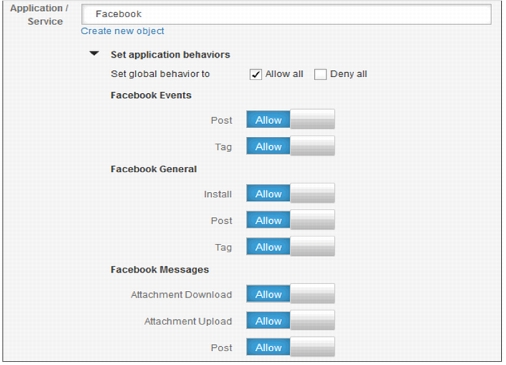Click the blue Allow label for Events Tag
Viewport: 506px width, 365px height.
268,146
